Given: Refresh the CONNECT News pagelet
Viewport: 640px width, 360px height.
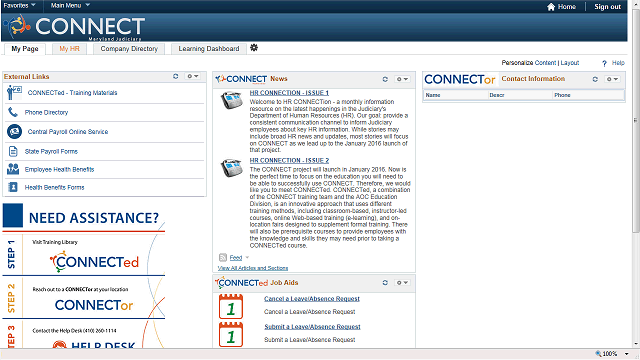Looking at the screenshot, I should (x=385, y=79).
